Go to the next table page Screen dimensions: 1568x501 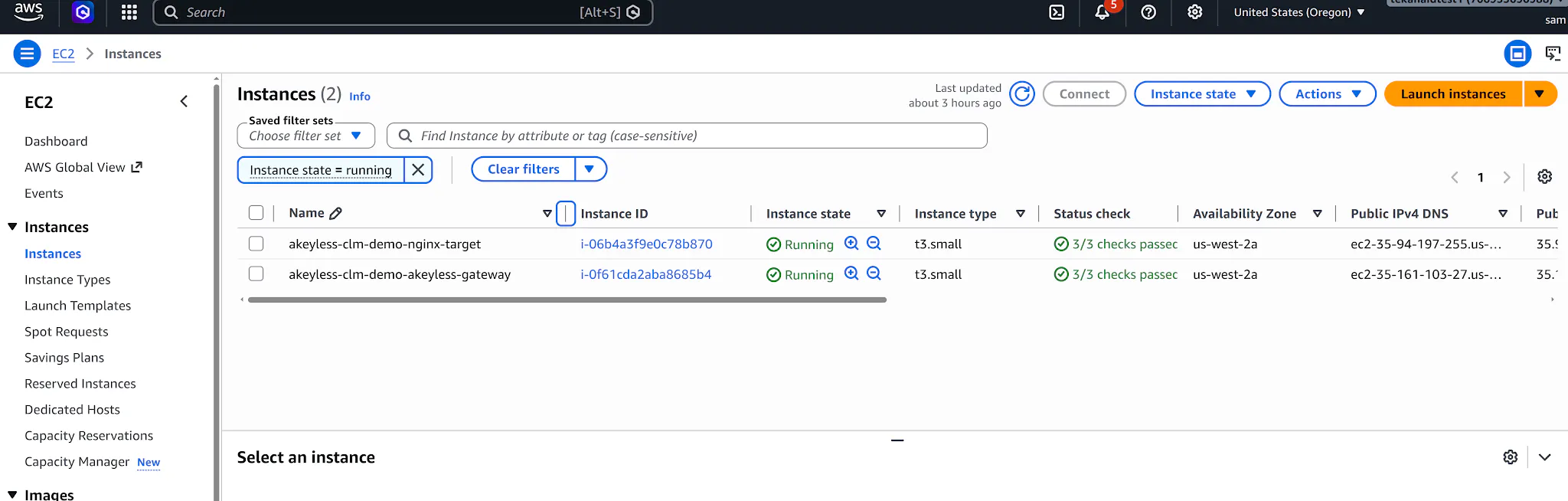coord(1507,178)
